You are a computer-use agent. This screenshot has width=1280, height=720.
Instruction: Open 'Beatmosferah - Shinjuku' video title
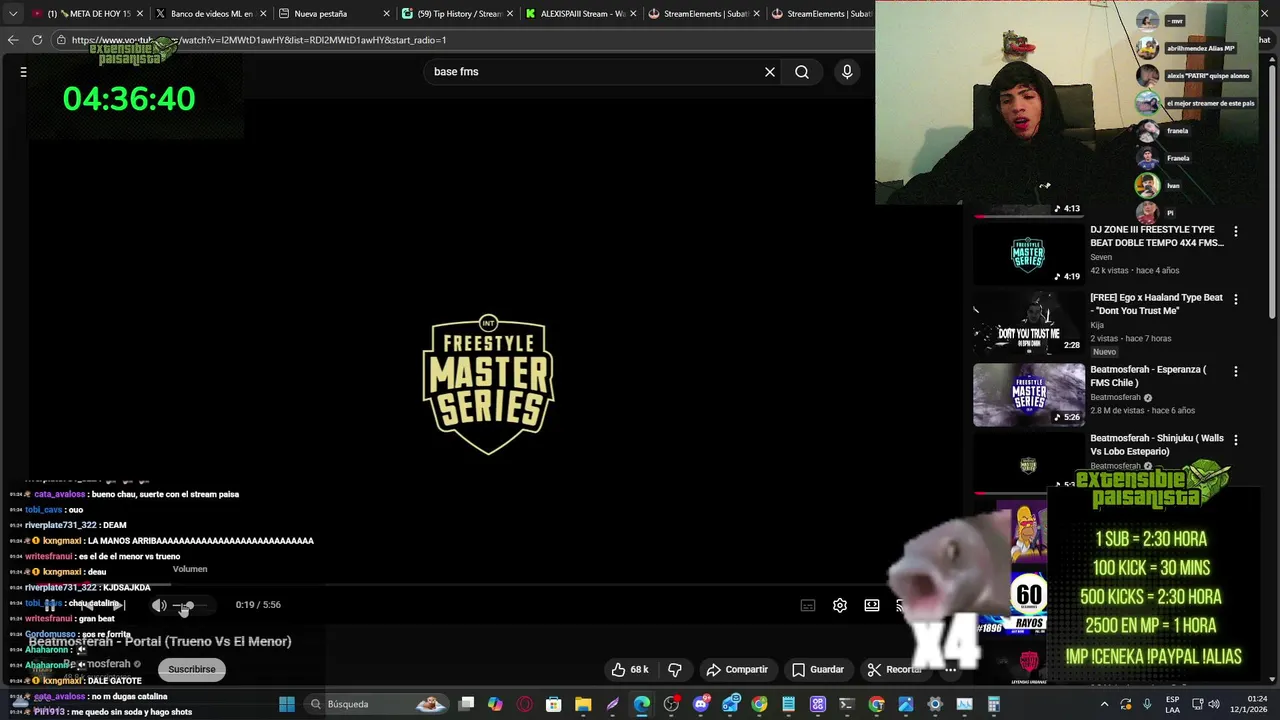tap(1157, 445)
